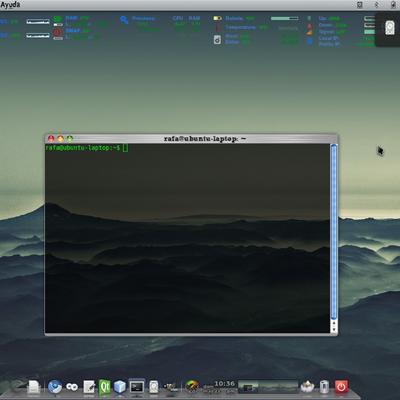
Task: Click the terminal scroll up arrow
Action: [334, 323]
